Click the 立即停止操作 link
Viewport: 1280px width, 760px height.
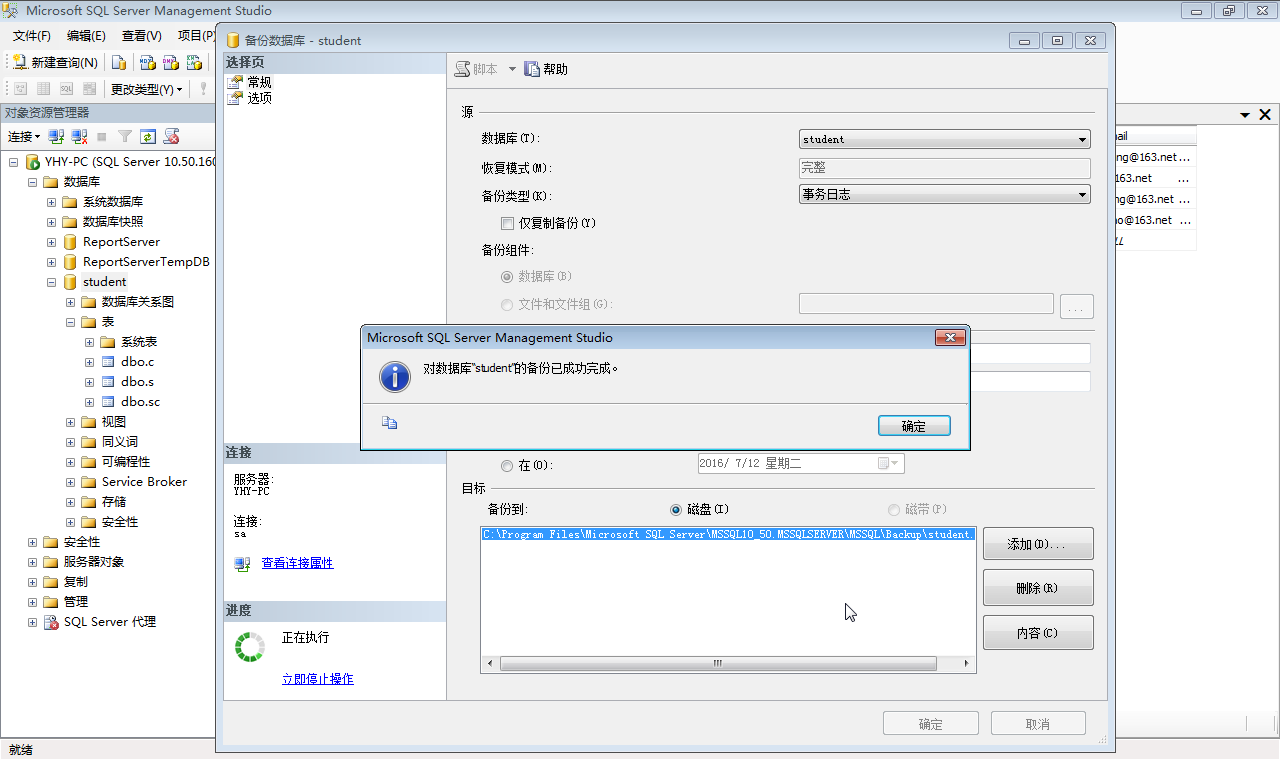tap(317, 679)
